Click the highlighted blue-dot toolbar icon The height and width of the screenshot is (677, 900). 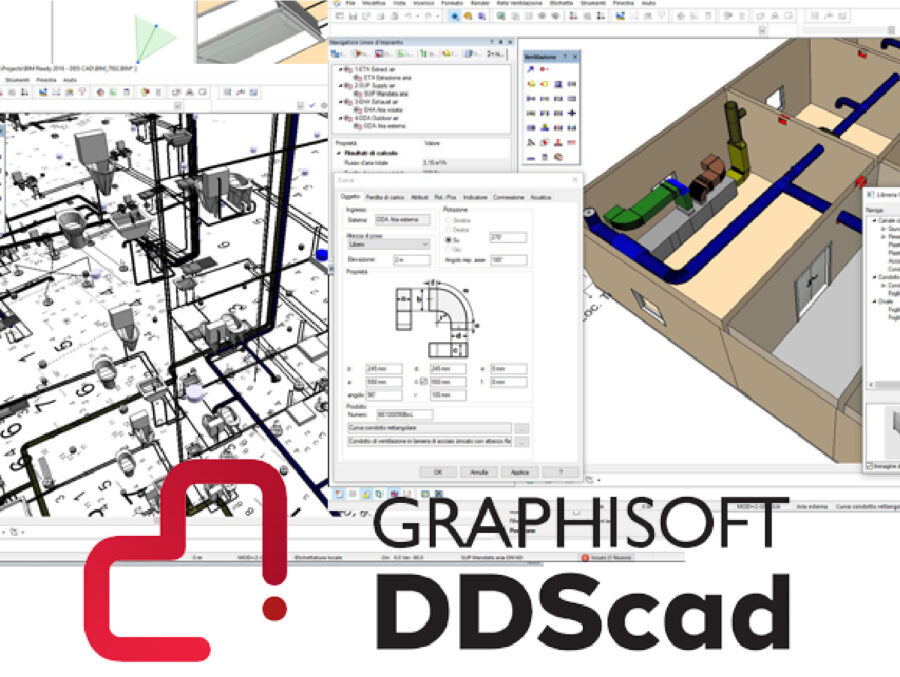point(455,17)
